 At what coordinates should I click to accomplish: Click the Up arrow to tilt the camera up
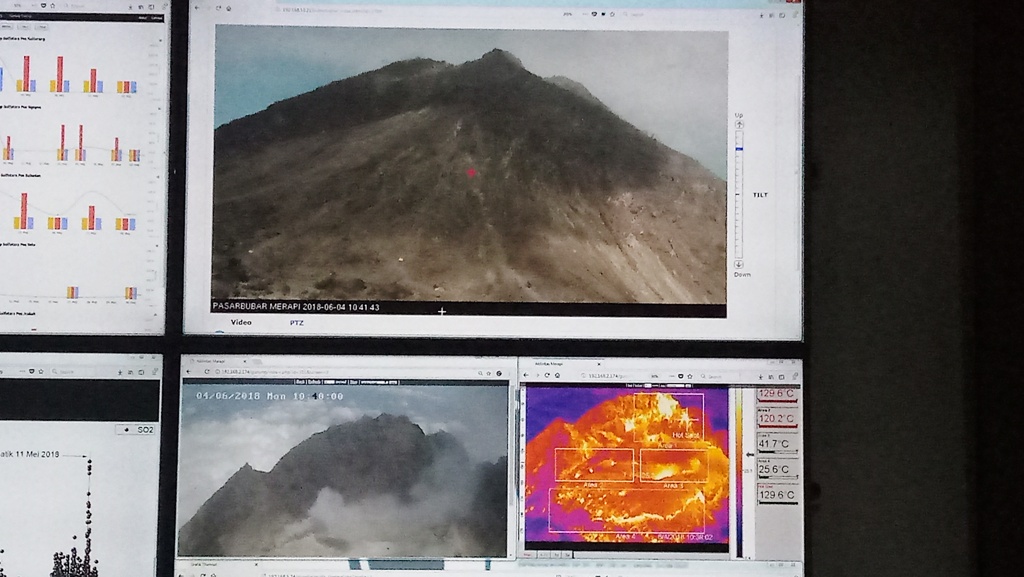(740, 124)
